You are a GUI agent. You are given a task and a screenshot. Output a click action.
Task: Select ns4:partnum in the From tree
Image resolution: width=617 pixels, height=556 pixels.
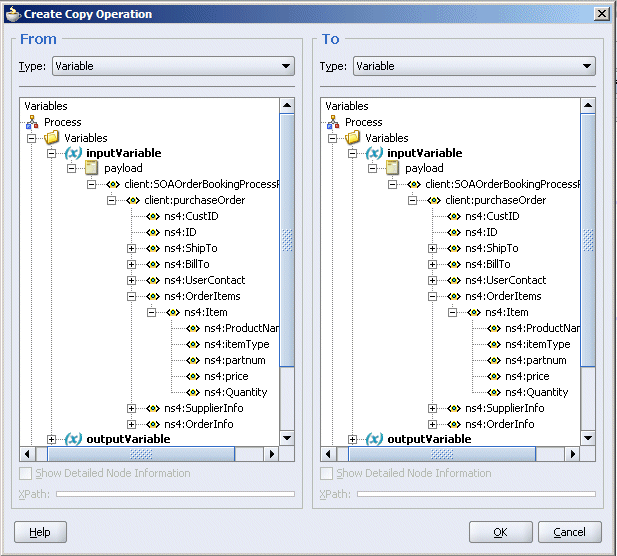coord(235,360)
